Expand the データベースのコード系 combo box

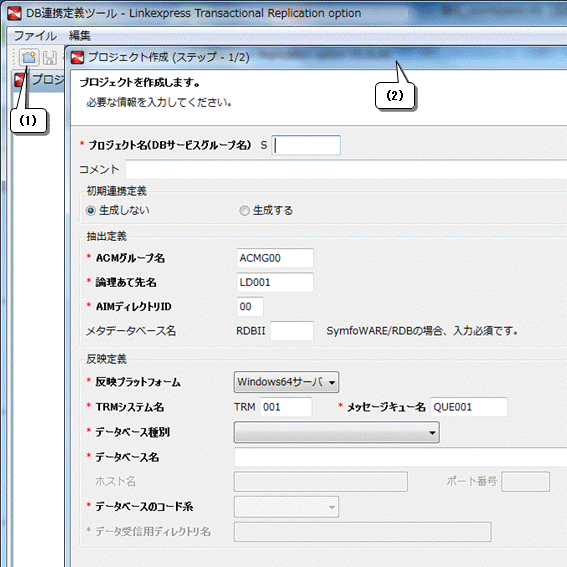pos(286,507)
